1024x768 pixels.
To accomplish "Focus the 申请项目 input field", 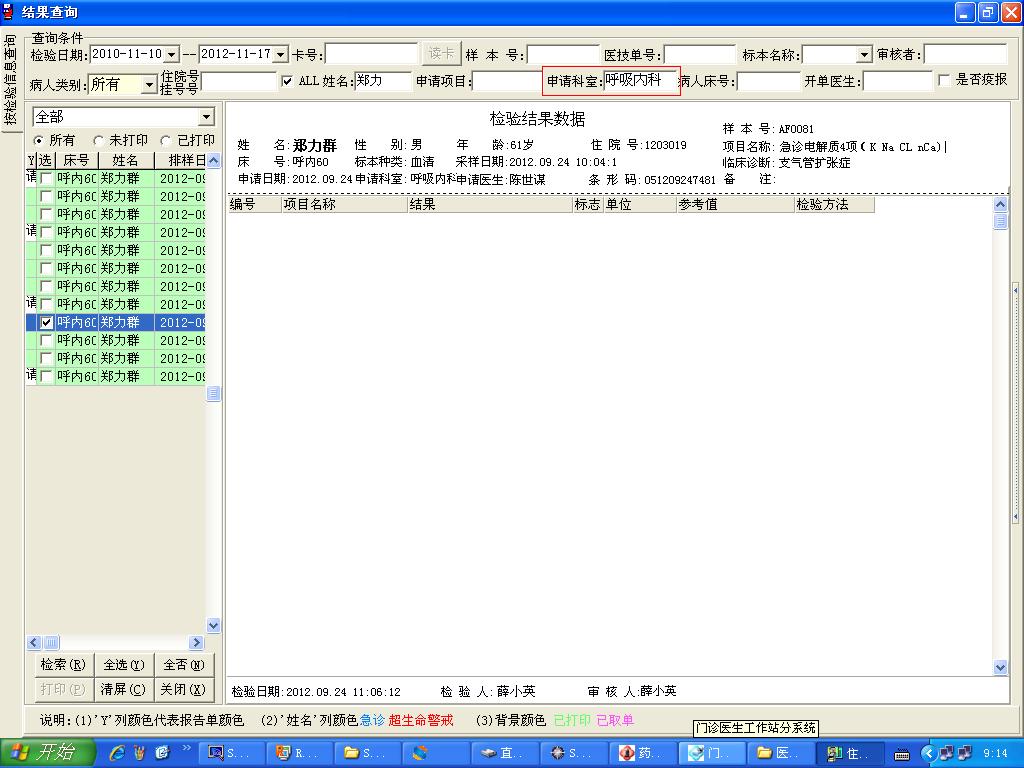I will (x=507, y=81).
